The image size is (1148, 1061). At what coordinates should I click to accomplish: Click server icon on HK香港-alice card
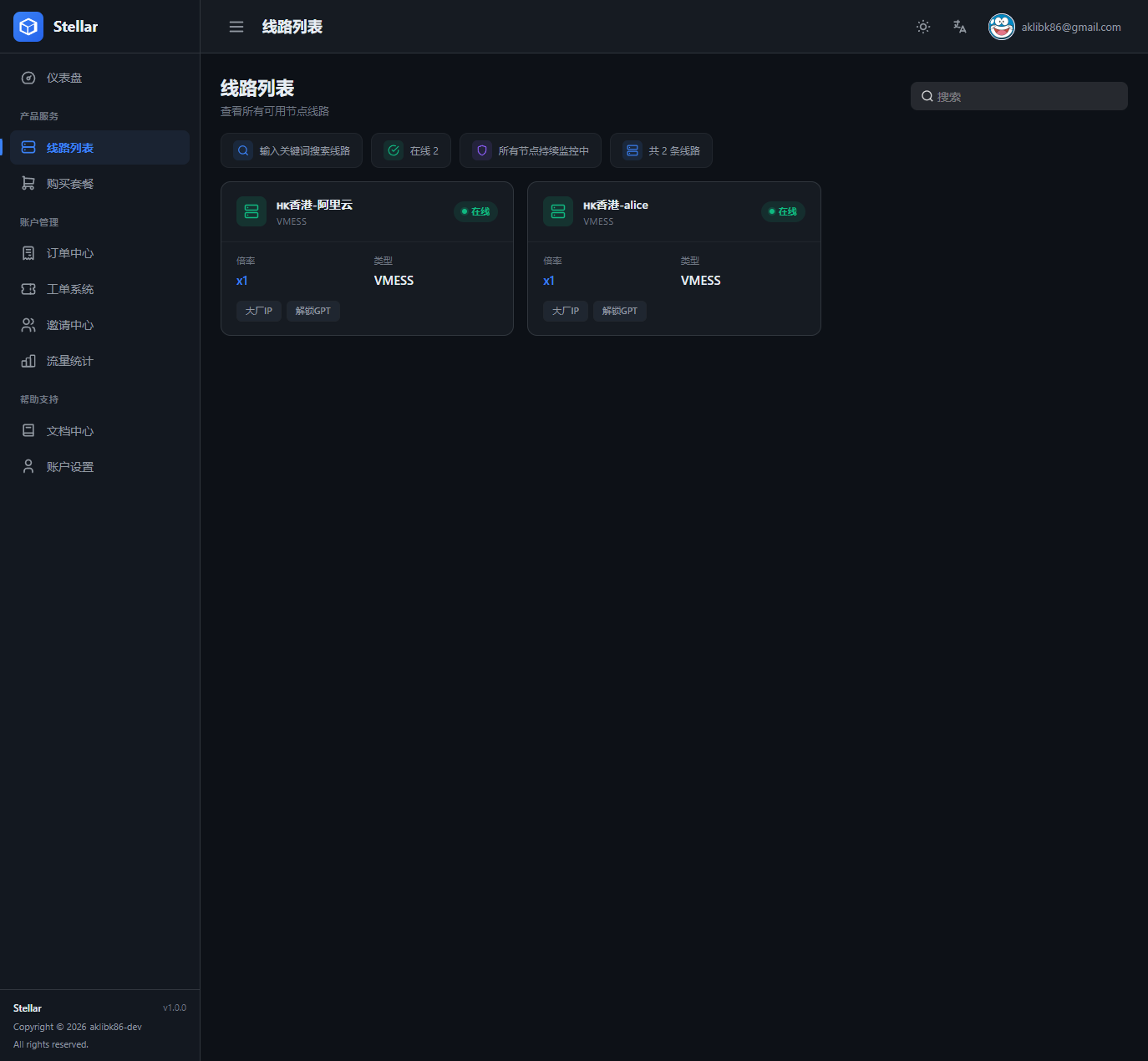point(558,211)
